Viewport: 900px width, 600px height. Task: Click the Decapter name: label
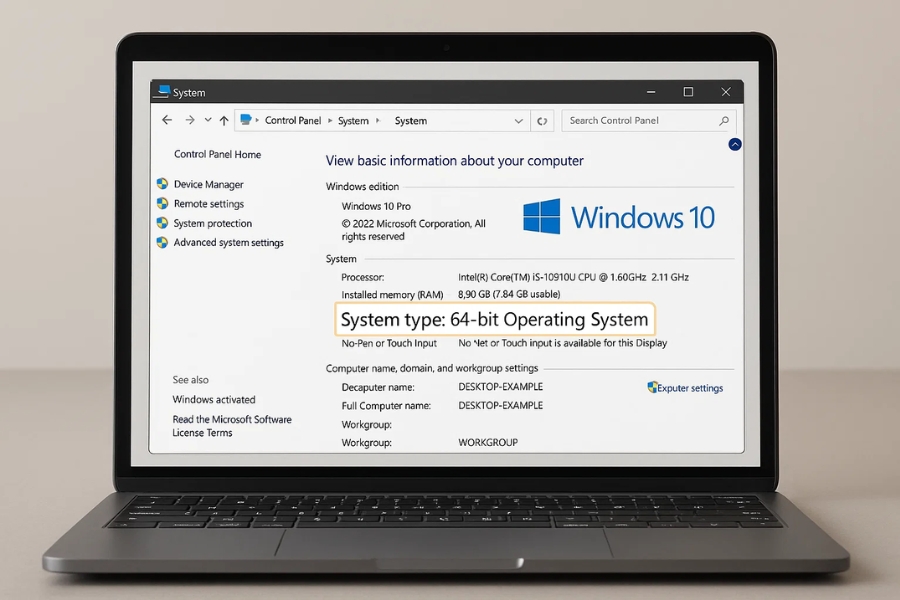click(378, 388)
